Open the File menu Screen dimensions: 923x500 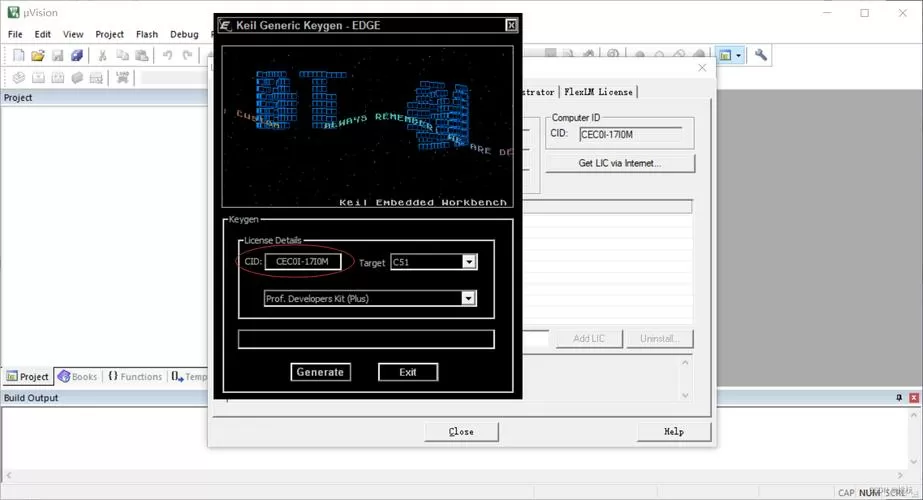(15, 34)
